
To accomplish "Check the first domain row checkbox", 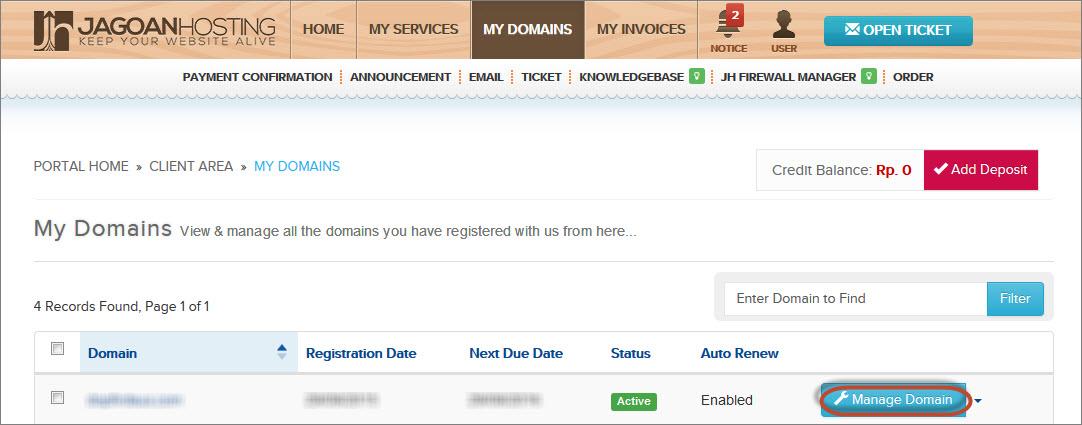I will (x=58, y=398).
